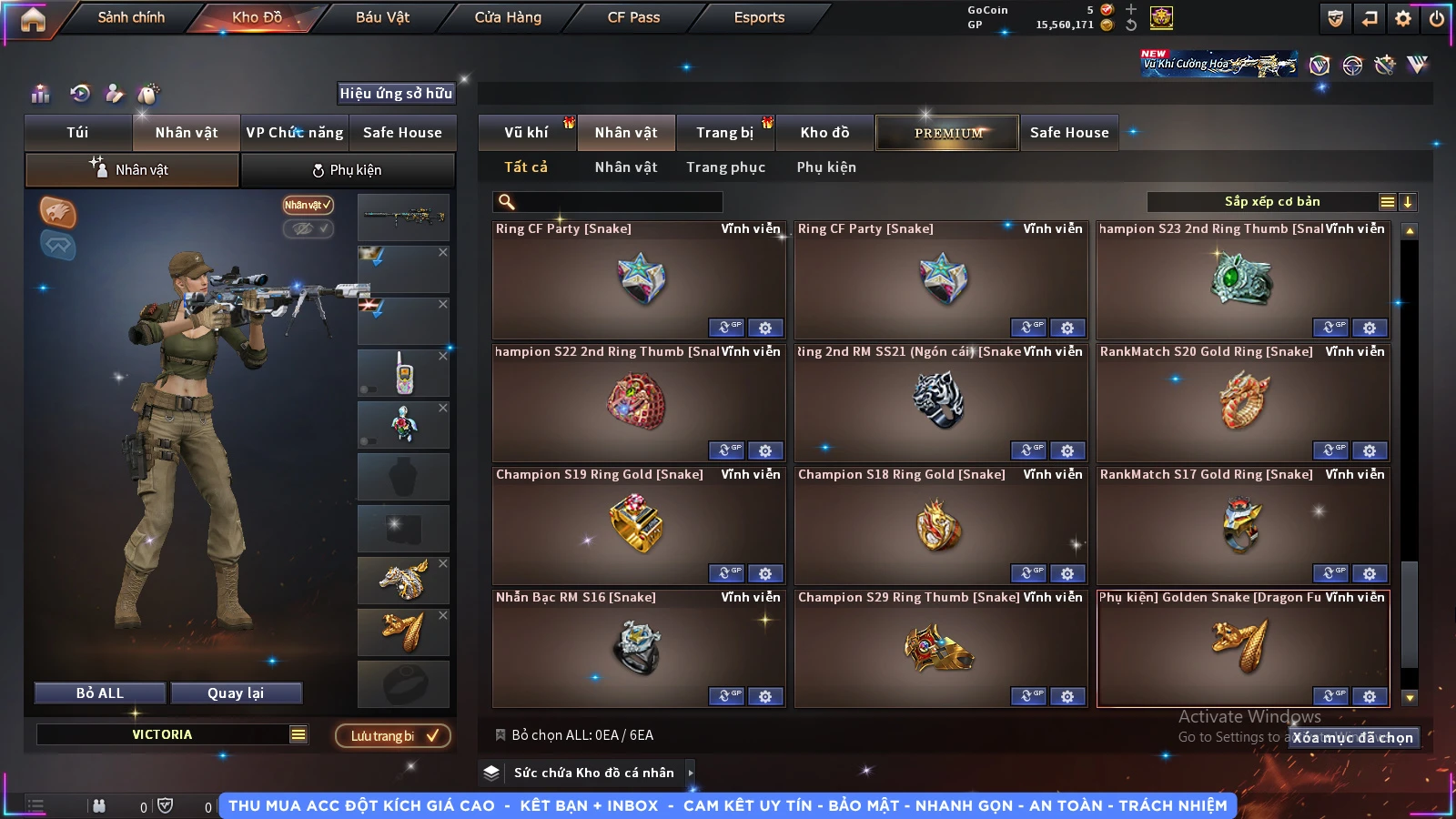1456x819 pixels.
Task: Click the power exit icon
Action: click(1437, 18)
